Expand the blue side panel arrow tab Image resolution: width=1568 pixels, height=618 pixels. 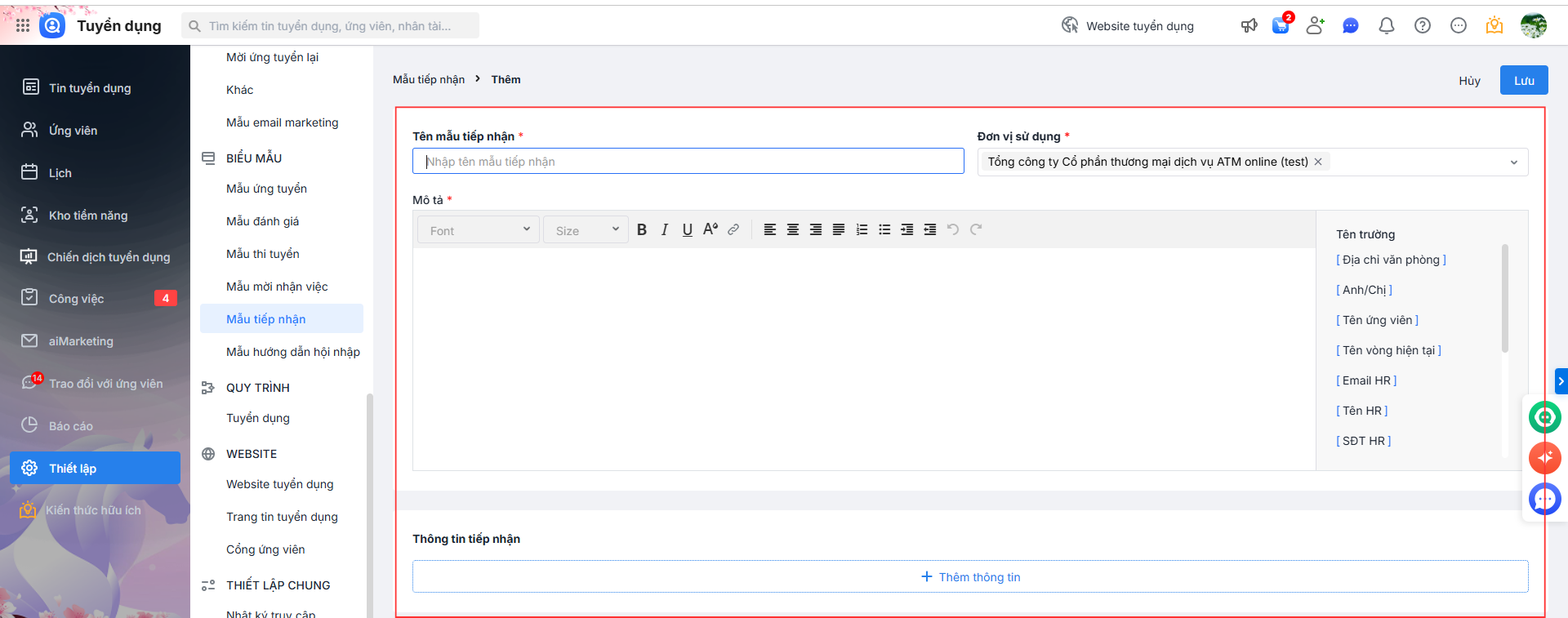pos(1561,381)
